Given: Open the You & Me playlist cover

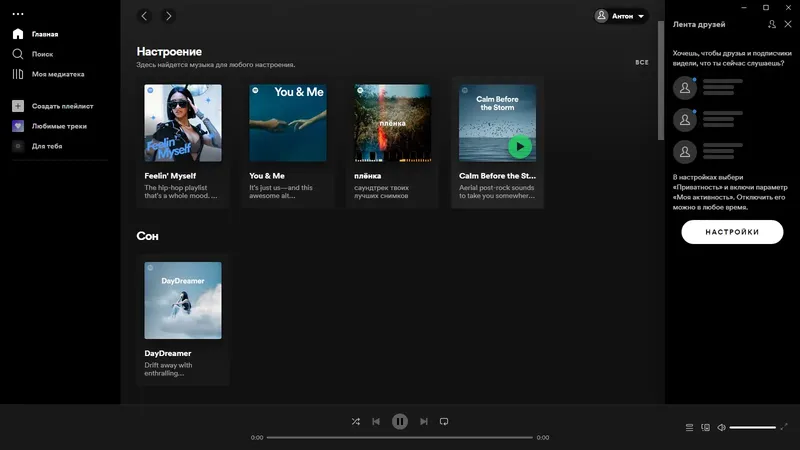Looking at the screenshot, I should [288, 123].
